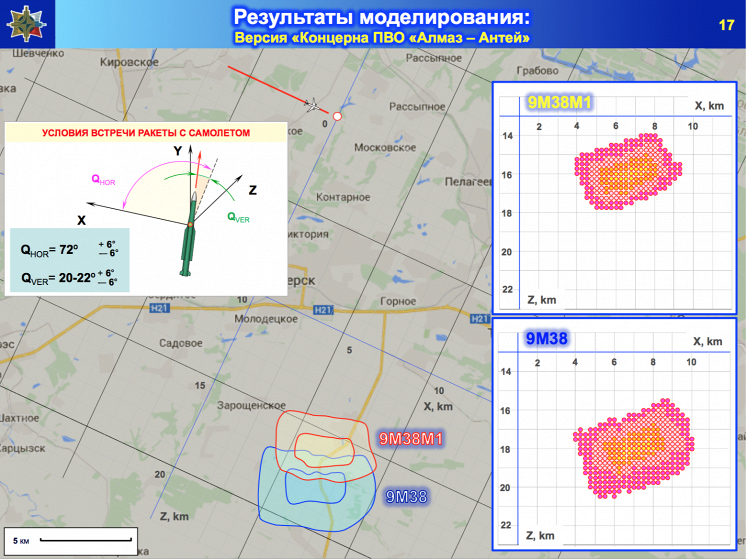746x559 pixels.
Task: Click the inner blue 9M38 launch zone outline
Action: coord(315,486)
